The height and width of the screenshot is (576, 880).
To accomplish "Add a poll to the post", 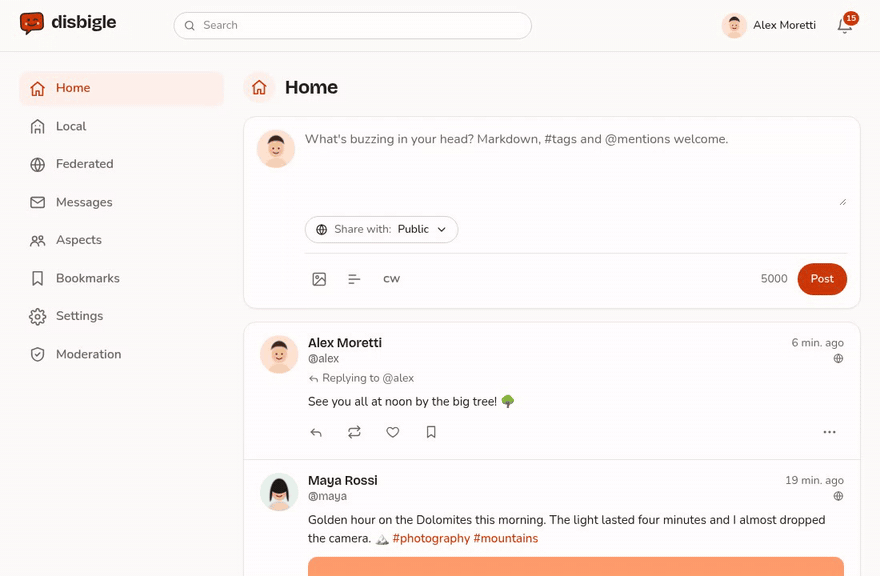I will (x=354, y=279).
